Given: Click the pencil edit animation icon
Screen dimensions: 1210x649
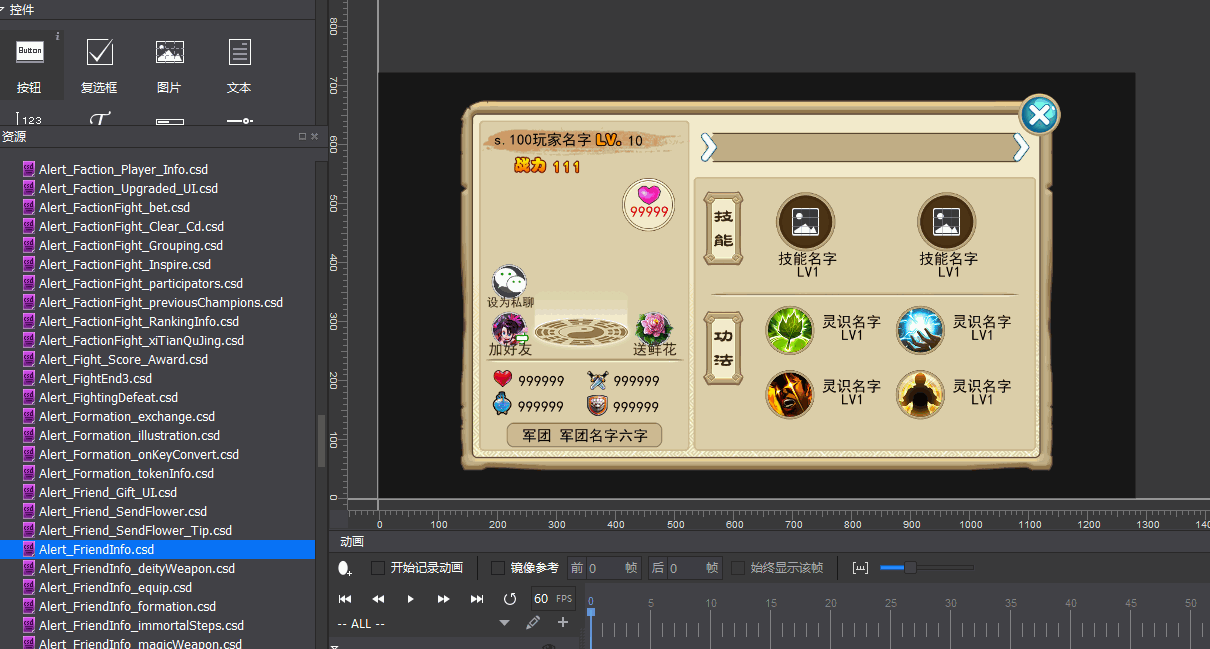Looking at the screenshot, I should tap(533, 623).
